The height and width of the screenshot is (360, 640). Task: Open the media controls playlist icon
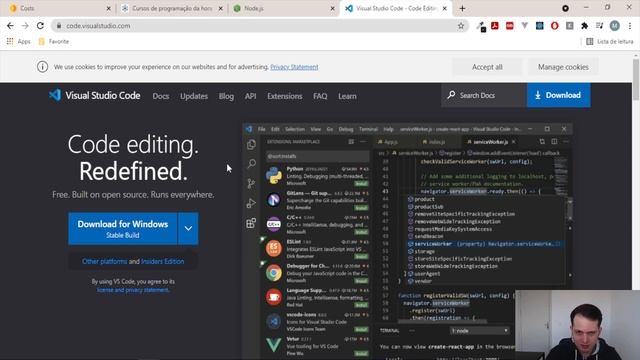pos(599,26)
